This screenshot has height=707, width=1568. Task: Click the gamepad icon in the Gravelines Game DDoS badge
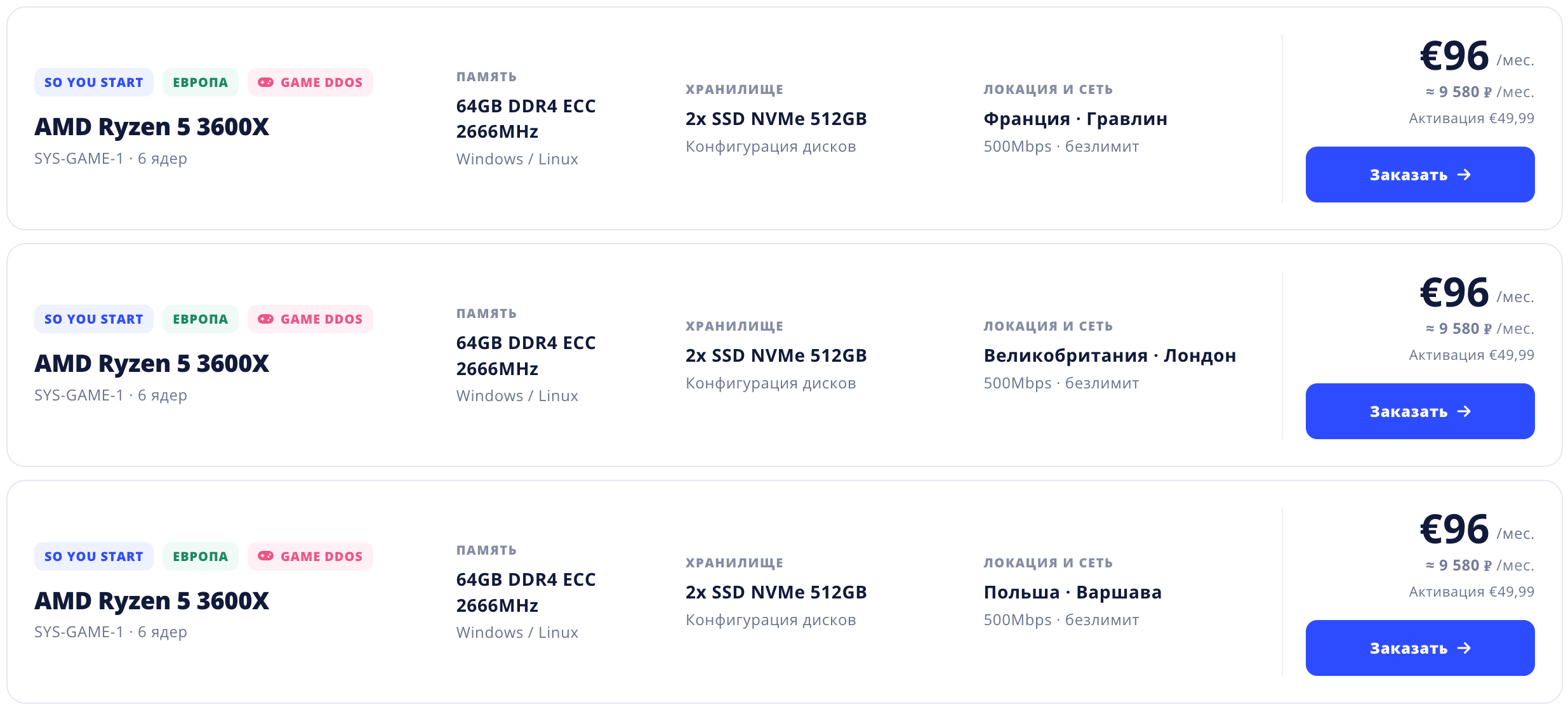click(265, 83)
